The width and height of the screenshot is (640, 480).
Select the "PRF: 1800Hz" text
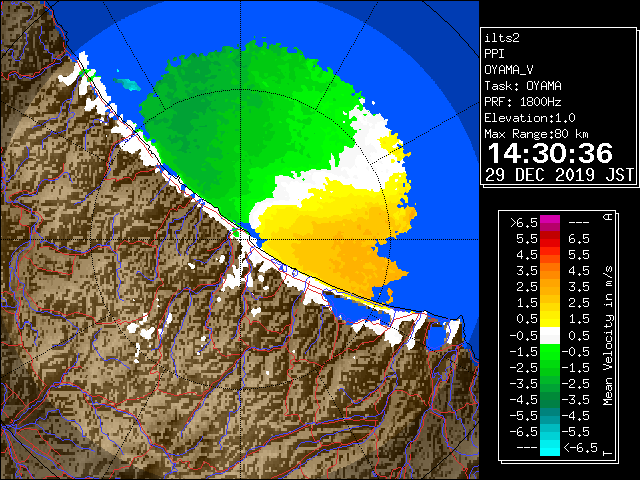pos(523,102)
